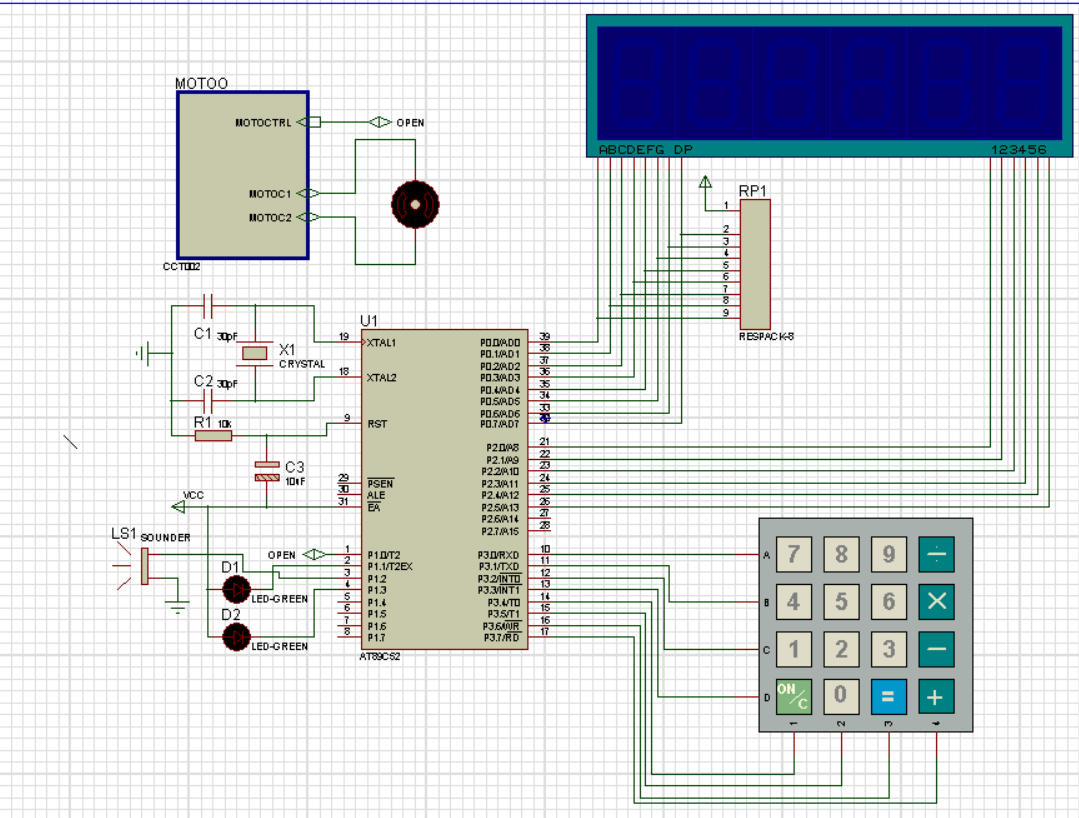Select the X1 crystal component

(x=257, y=352)
